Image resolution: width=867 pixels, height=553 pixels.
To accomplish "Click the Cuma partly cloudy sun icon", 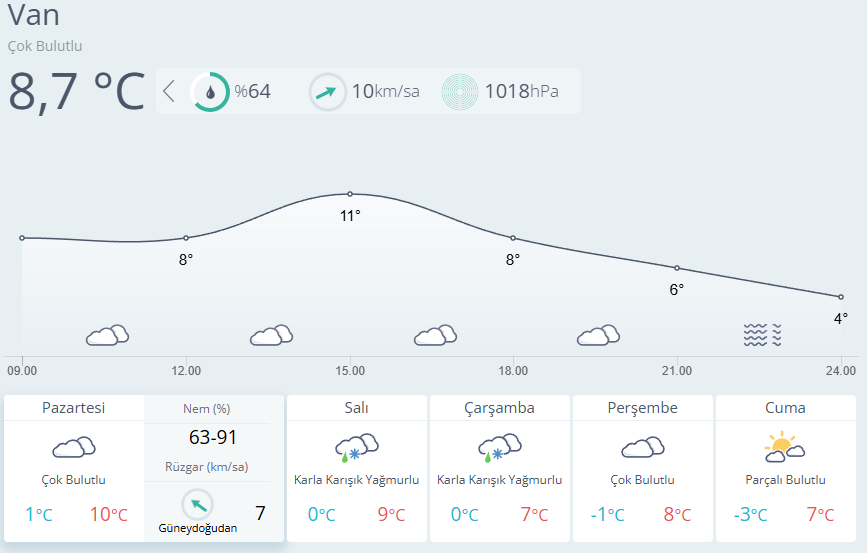I will coord(785,447).
